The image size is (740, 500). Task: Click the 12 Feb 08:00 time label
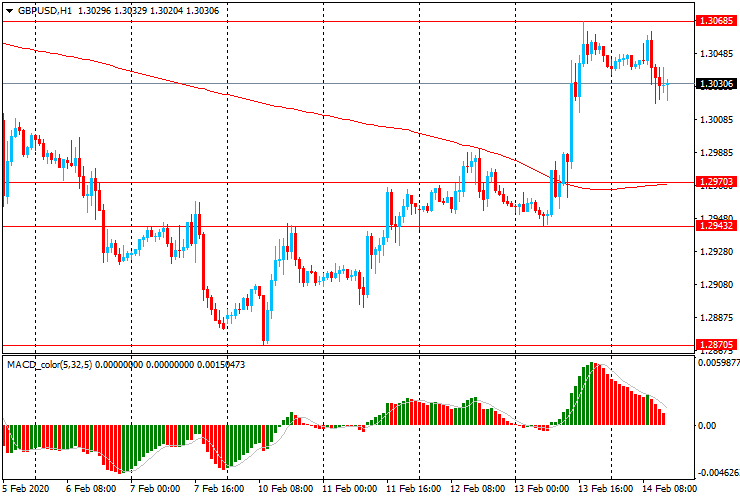[478, 488]
